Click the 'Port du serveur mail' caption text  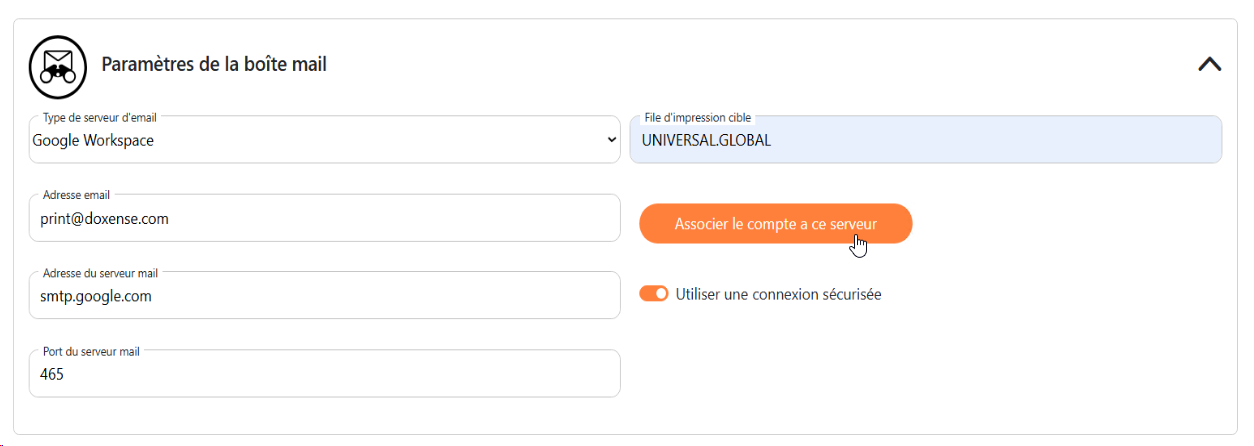96,352
